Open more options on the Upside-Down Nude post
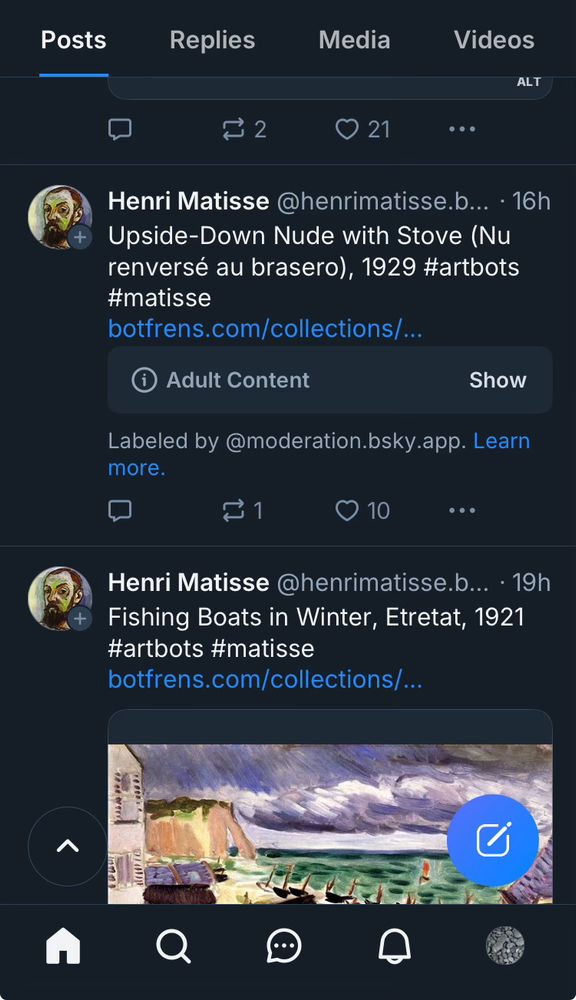The height and width of the screenshot is (1000, 576). pos(462,511)
